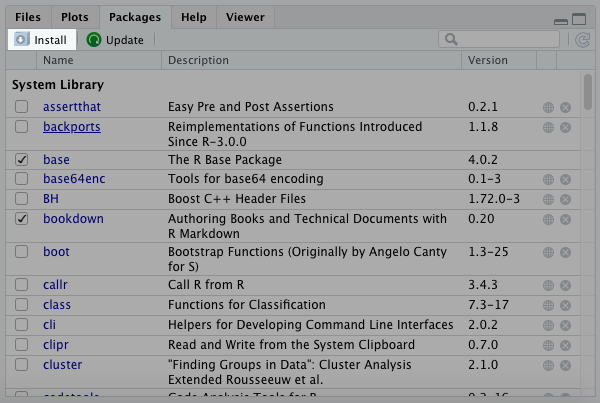This screenshot has width=600, height=403.
Task: Click the Update packages button
Action: (x=115, y=40)
